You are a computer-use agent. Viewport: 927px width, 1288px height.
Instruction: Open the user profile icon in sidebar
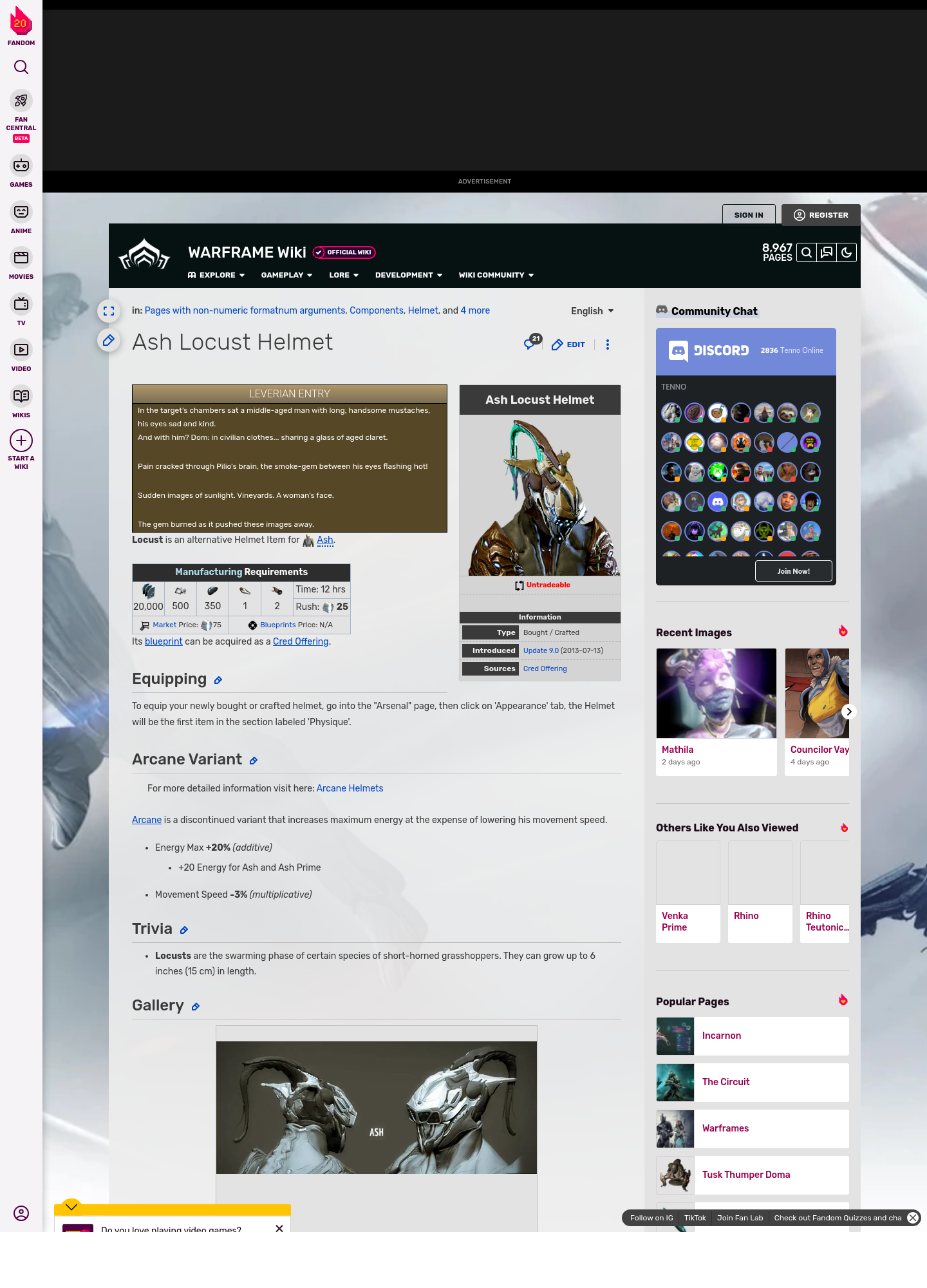click(x=21, y=1213)
